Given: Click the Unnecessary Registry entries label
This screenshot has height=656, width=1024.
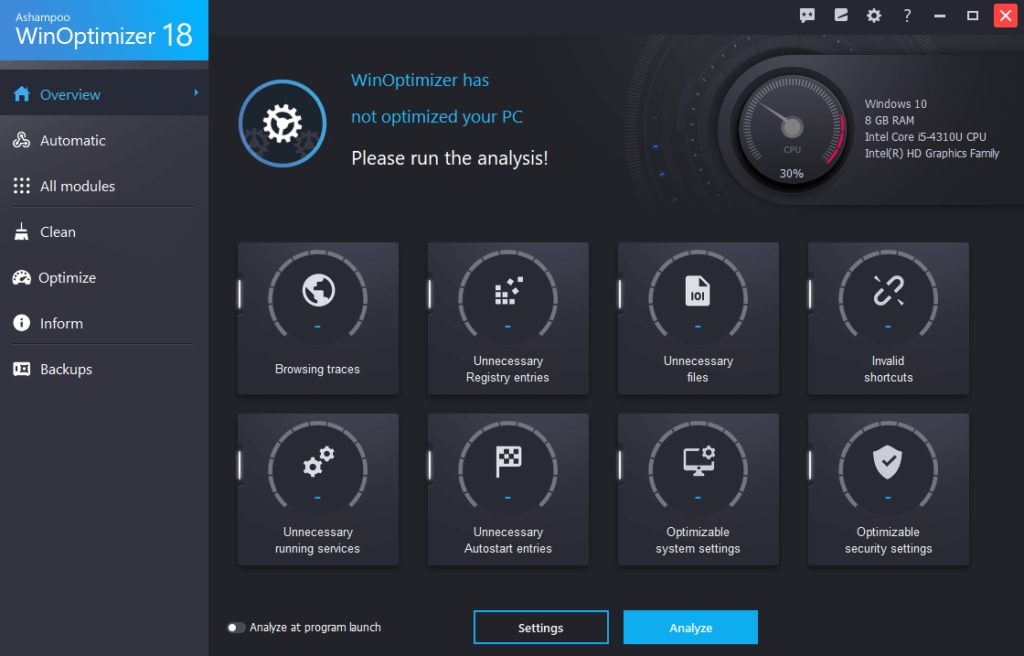Looking at the screenshot, I should [507, 369].
